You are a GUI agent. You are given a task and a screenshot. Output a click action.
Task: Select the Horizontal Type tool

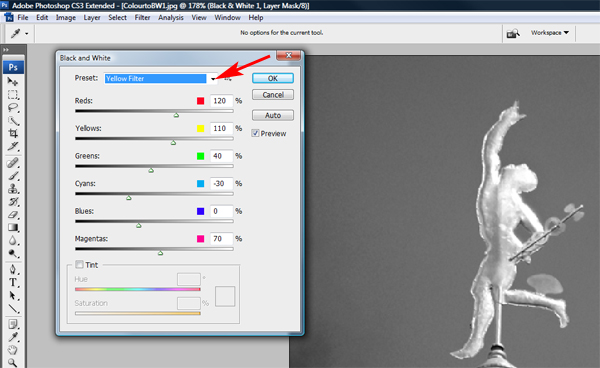pyautogui.click(x=13, y=283)
